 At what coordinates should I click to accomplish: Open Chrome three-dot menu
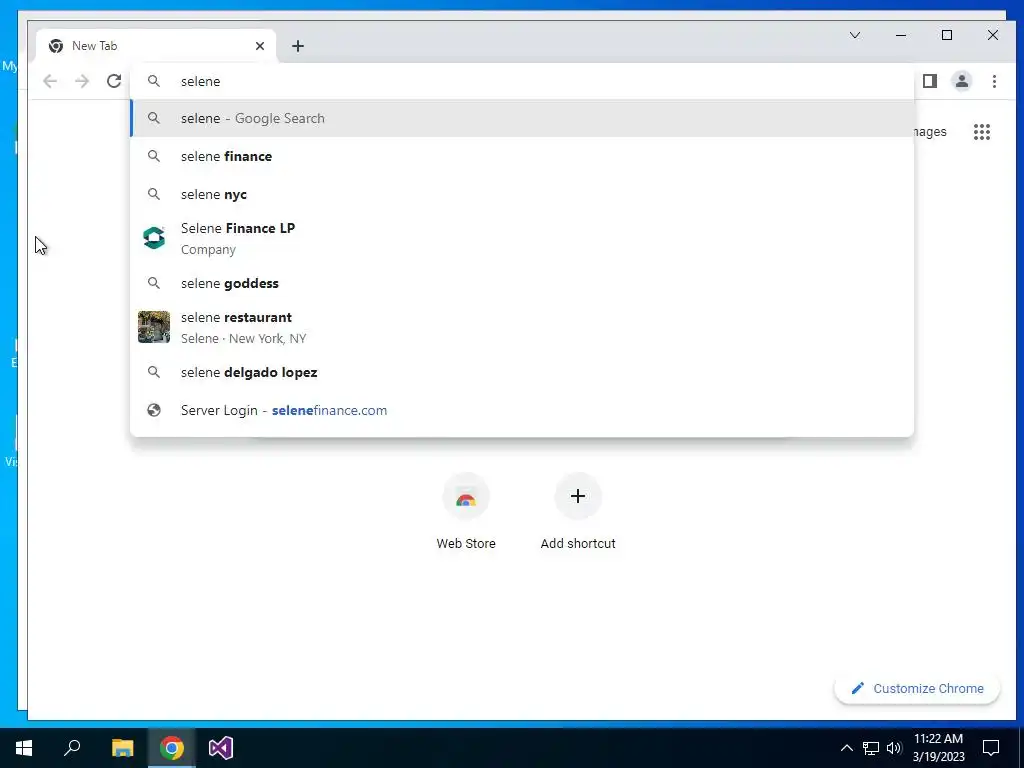pos(994,81)
